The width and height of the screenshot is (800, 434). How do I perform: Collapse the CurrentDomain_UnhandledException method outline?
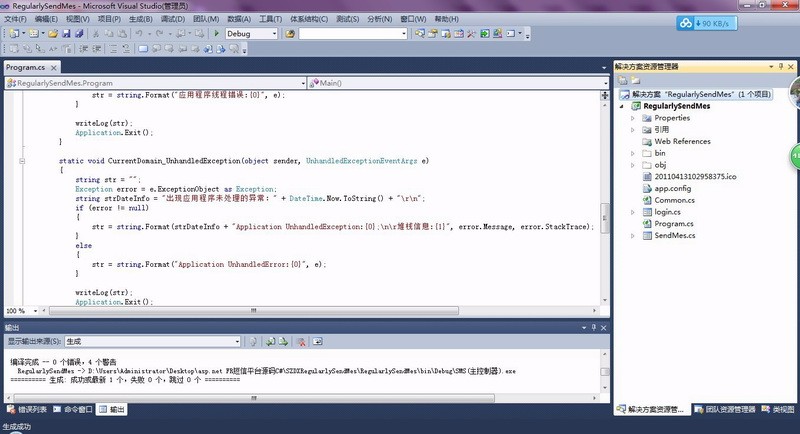pos(22,160)
